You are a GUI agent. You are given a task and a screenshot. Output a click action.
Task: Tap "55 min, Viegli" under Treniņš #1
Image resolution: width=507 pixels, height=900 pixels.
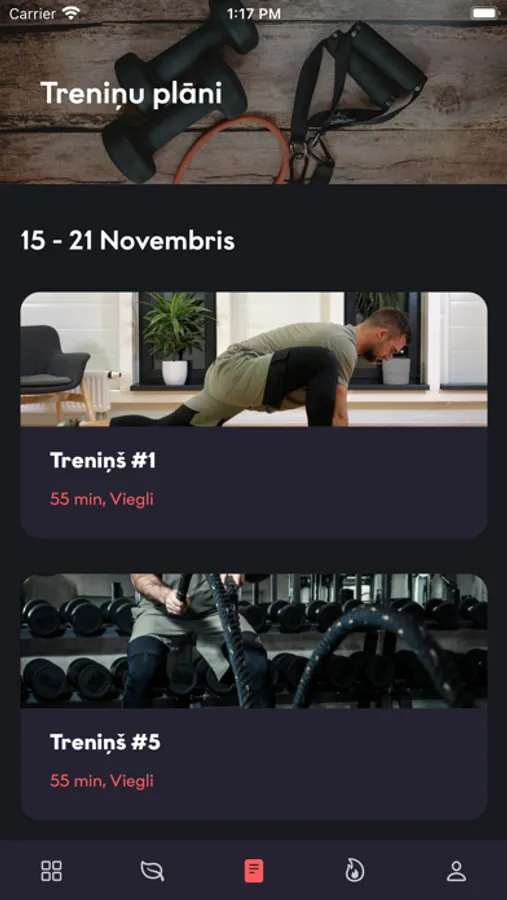pyautogui.click(x=102, y=499)
